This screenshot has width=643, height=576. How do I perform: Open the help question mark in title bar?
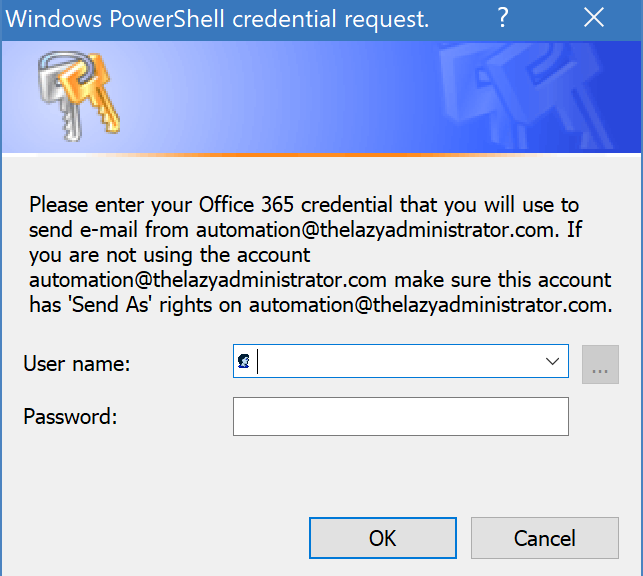503,18
